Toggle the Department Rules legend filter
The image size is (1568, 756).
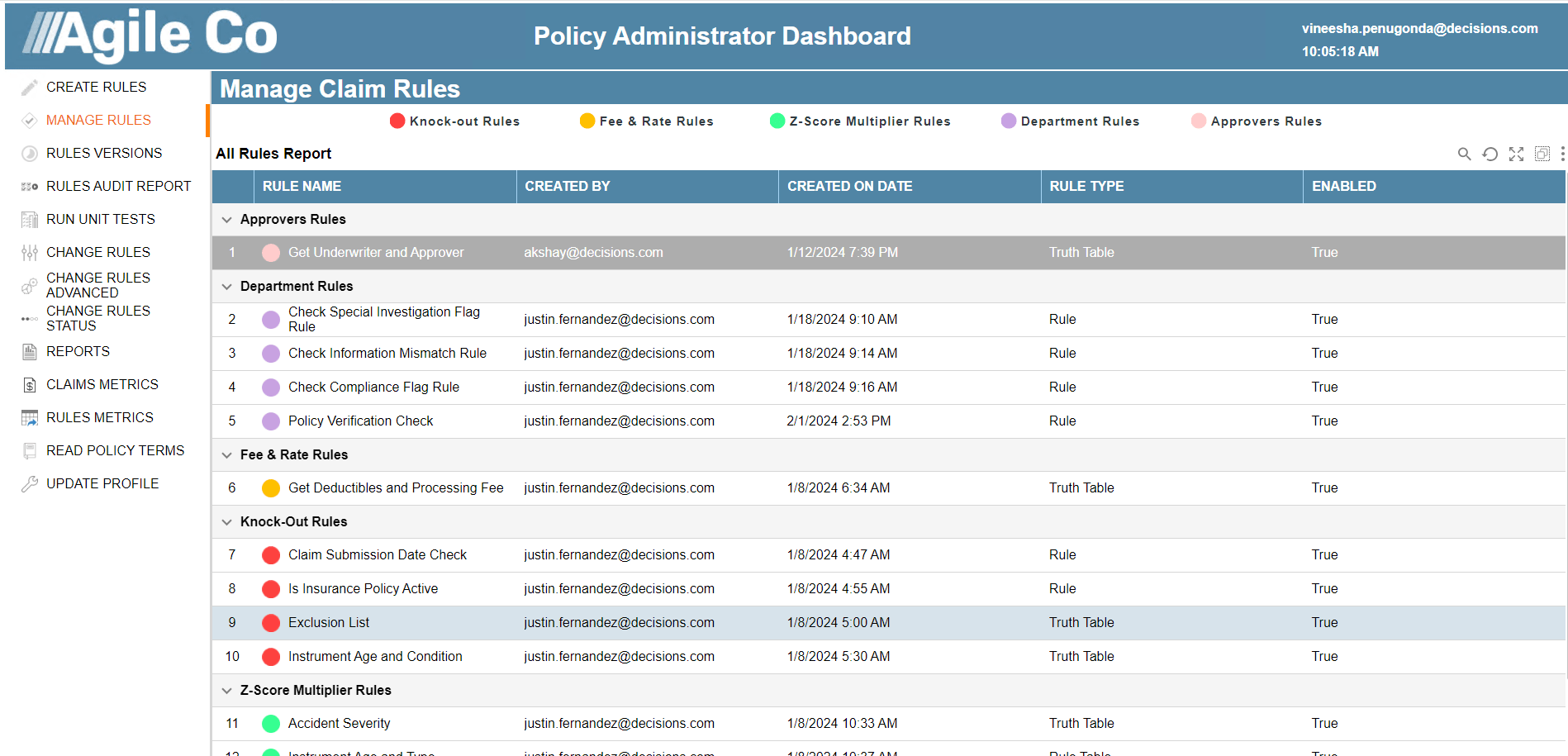pyautogui.click(x=1071, y=121)
